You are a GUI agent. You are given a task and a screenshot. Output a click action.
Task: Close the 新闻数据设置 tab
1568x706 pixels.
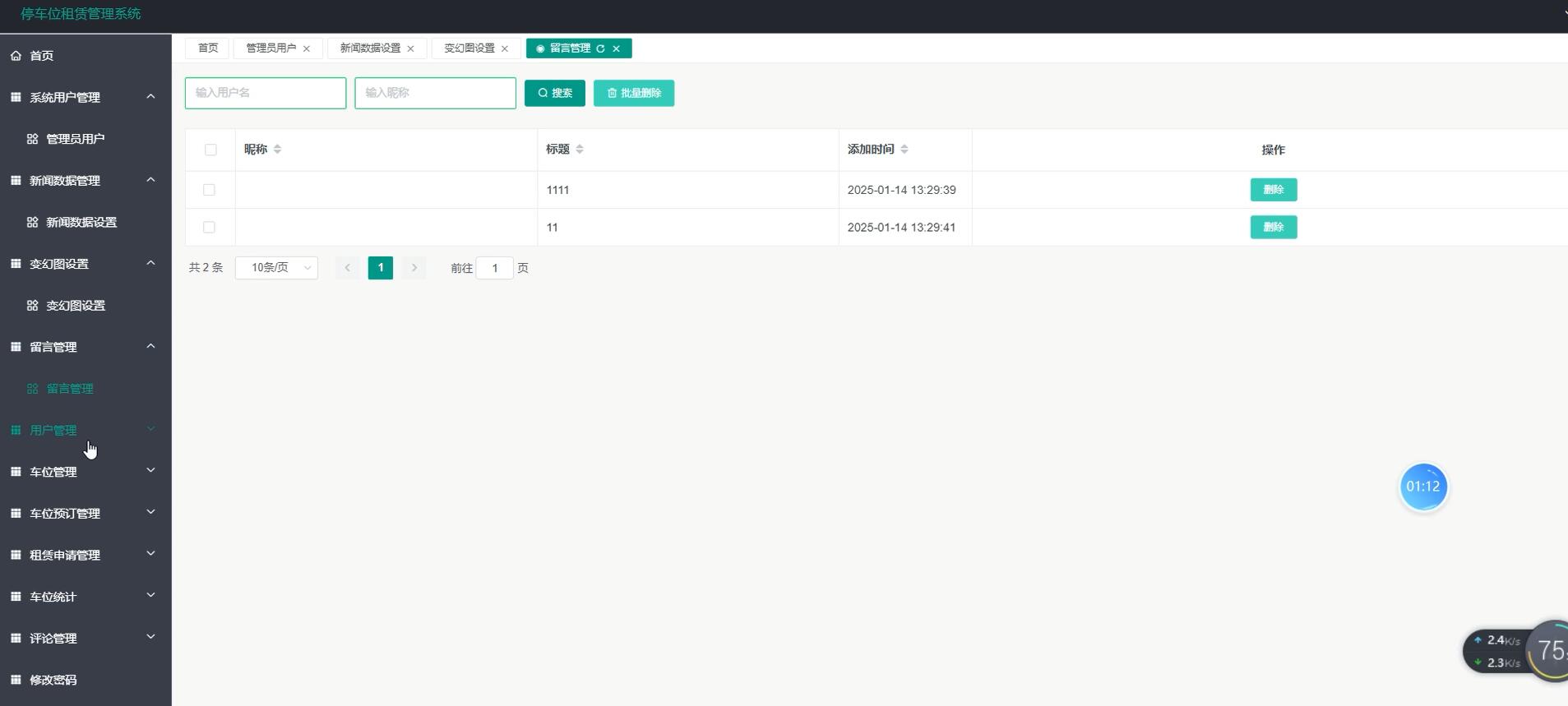[410, 48]
